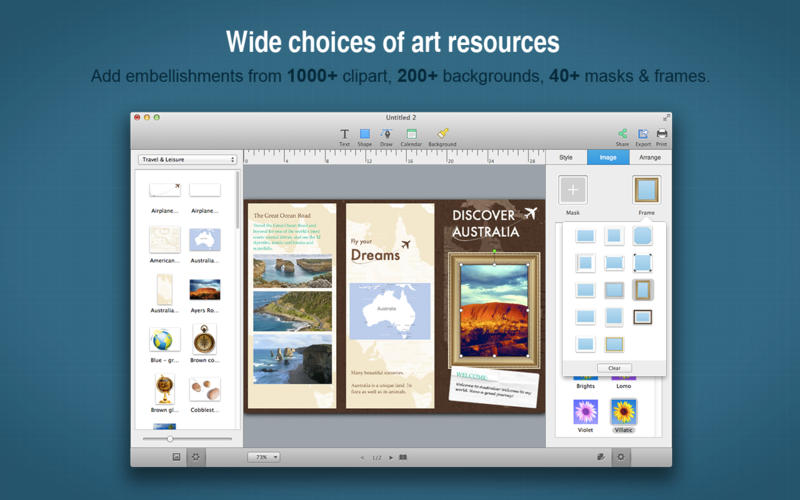The width and height of the screenshot is (800, 500).
Task: Click the Share icon
Action: coord(622,136)
